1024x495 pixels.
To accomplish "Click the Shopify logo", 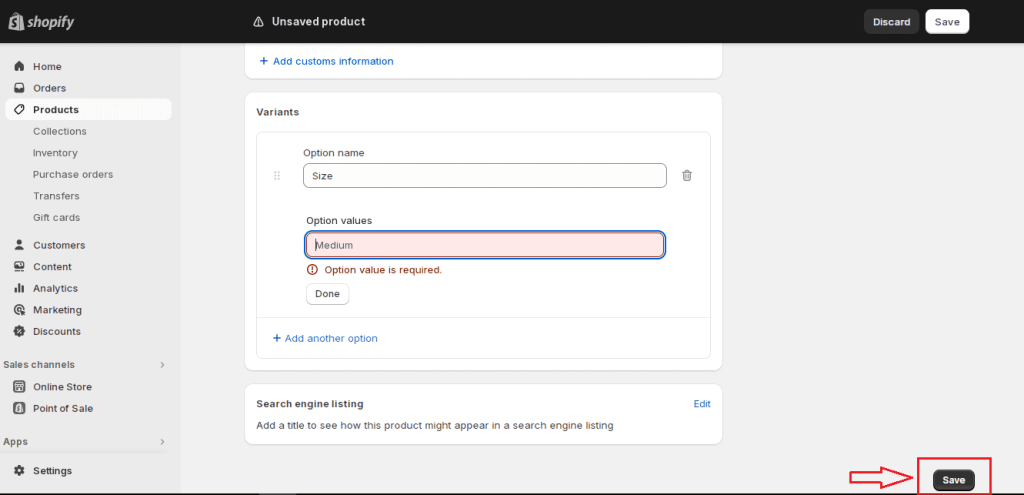I will click(41, 22).
